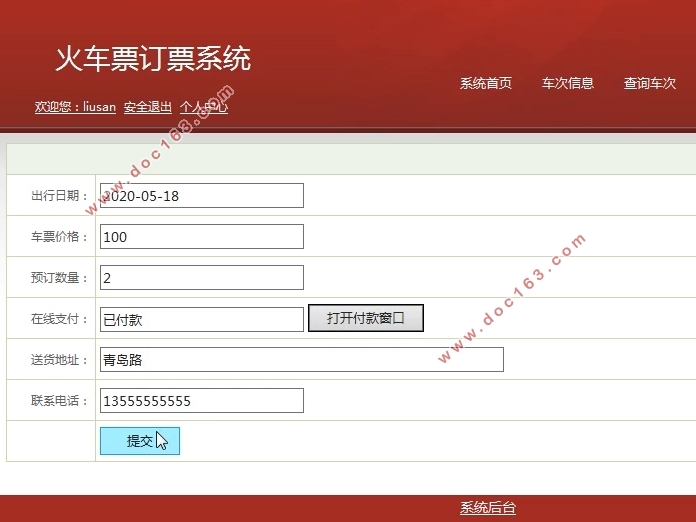Open 查询车次 in the navigation
This screenshot has height=522, width=696.
pyautogui.click(x=649, y=83)
